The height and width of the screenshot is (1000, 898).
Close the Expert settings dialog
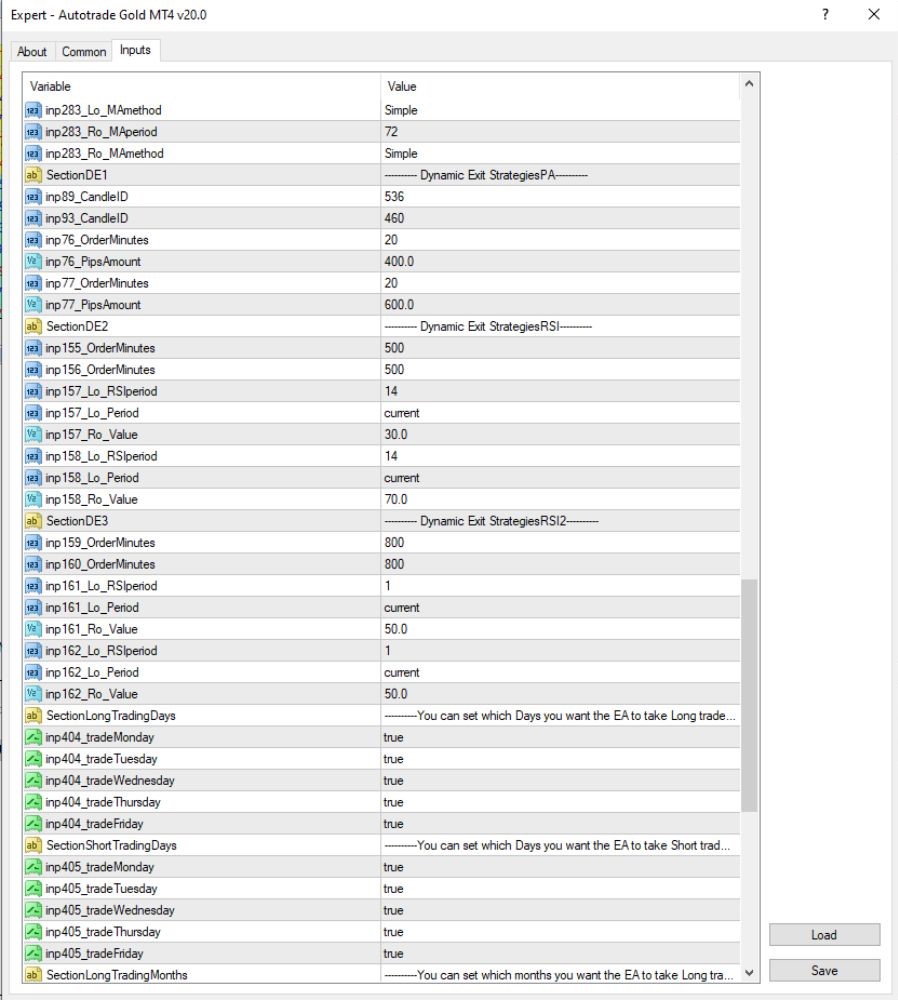[x=874, y=15]
